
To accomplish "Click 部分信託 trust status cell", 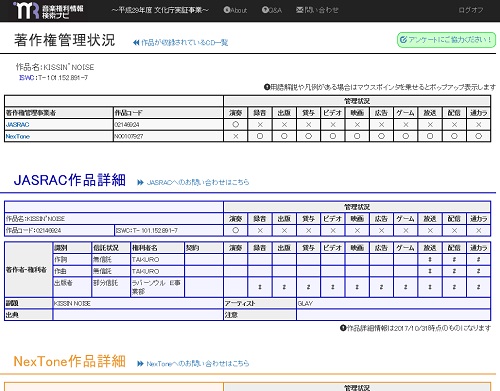I will pyautogui.click(x=111, y=287).
